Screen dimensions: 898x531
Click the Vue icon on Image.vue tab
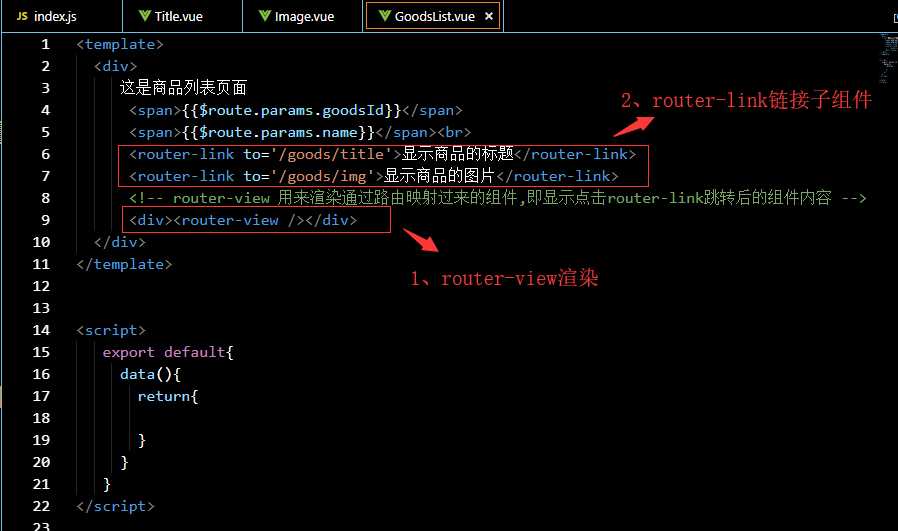tap(265, 16)
